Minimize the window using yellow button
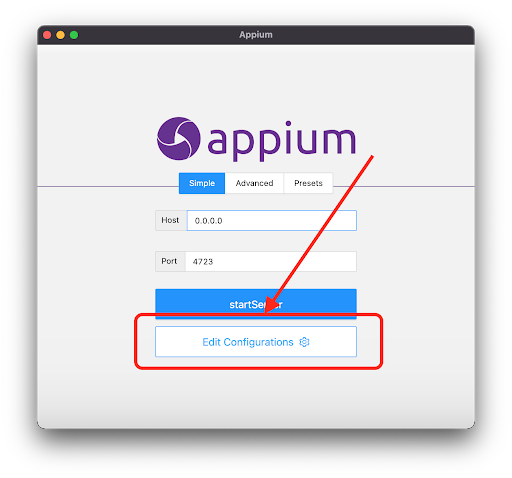 point(60,35)
